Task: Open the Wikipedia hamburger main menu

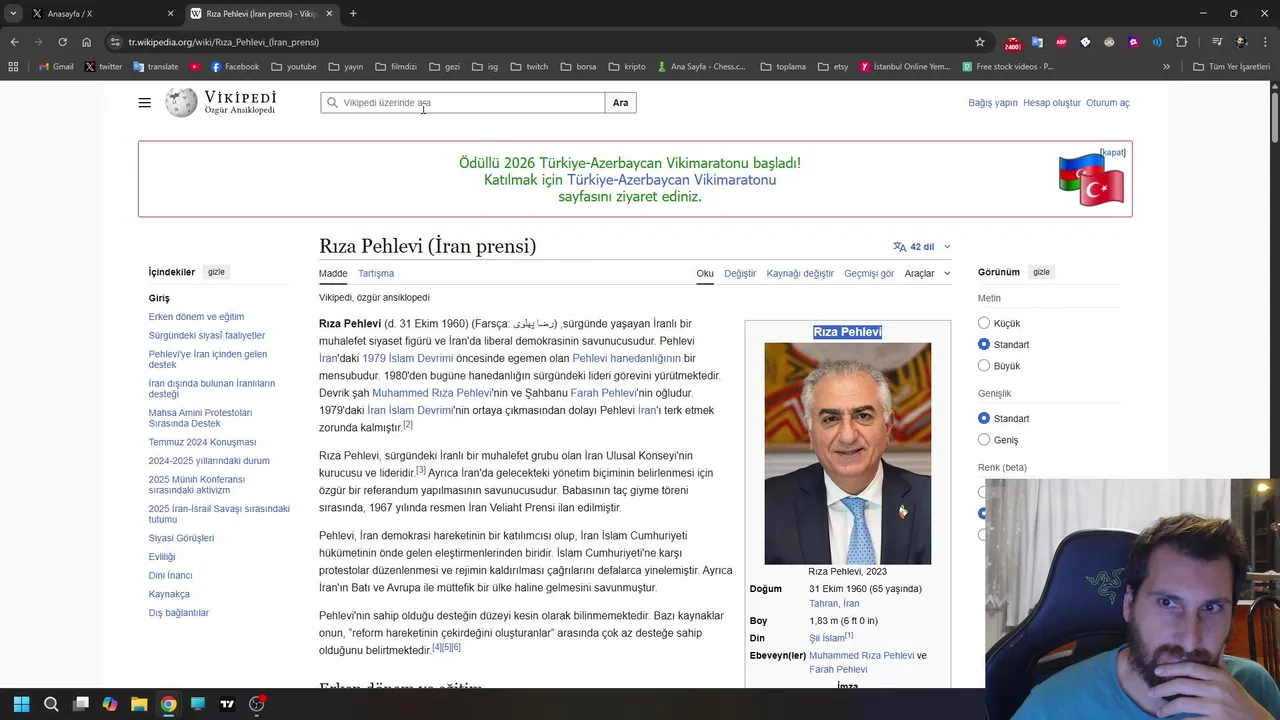Action: pyautogui.click(x=145, y=103)
